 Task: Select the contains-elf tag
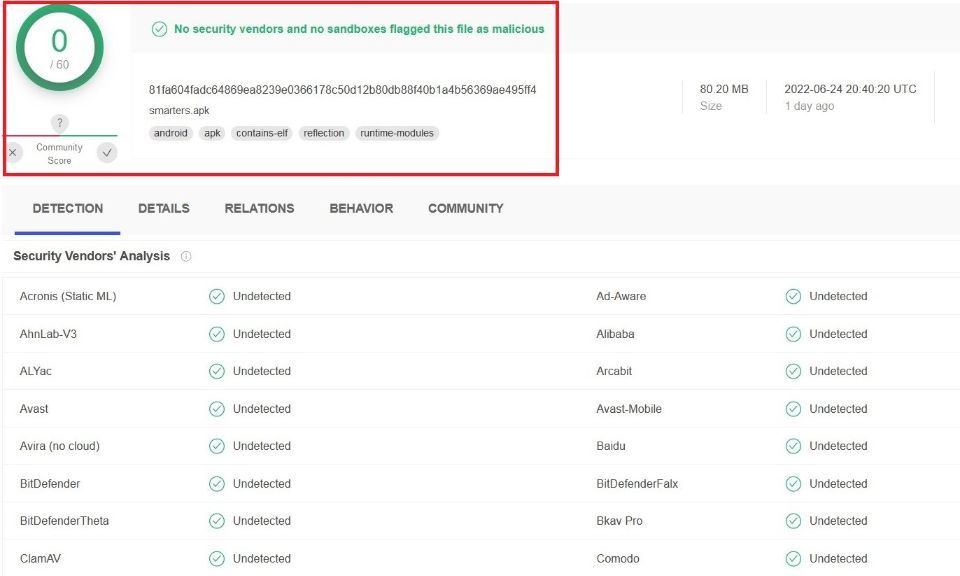(x=262, y=133)
